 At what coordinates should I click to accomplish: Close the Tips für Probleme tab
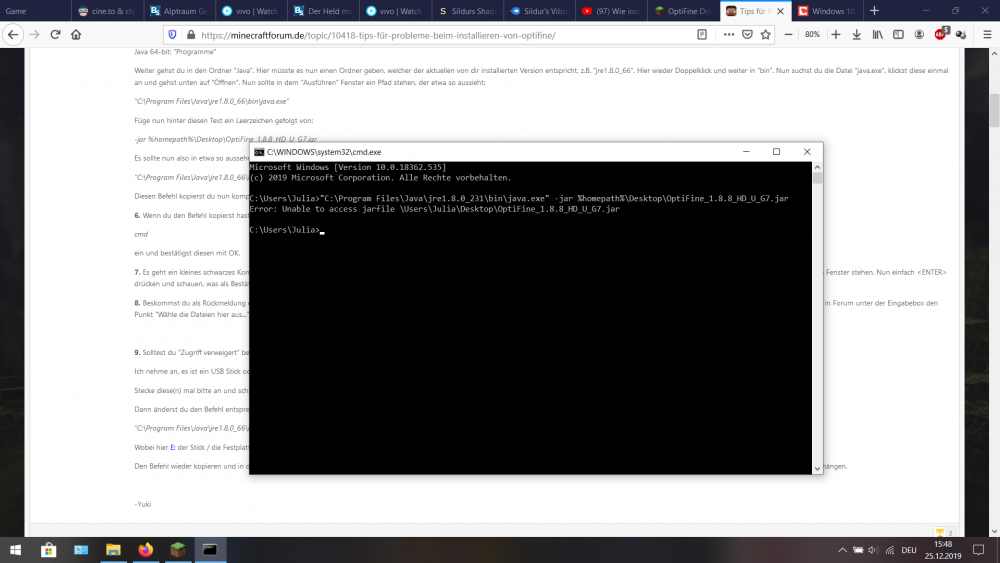780,11
